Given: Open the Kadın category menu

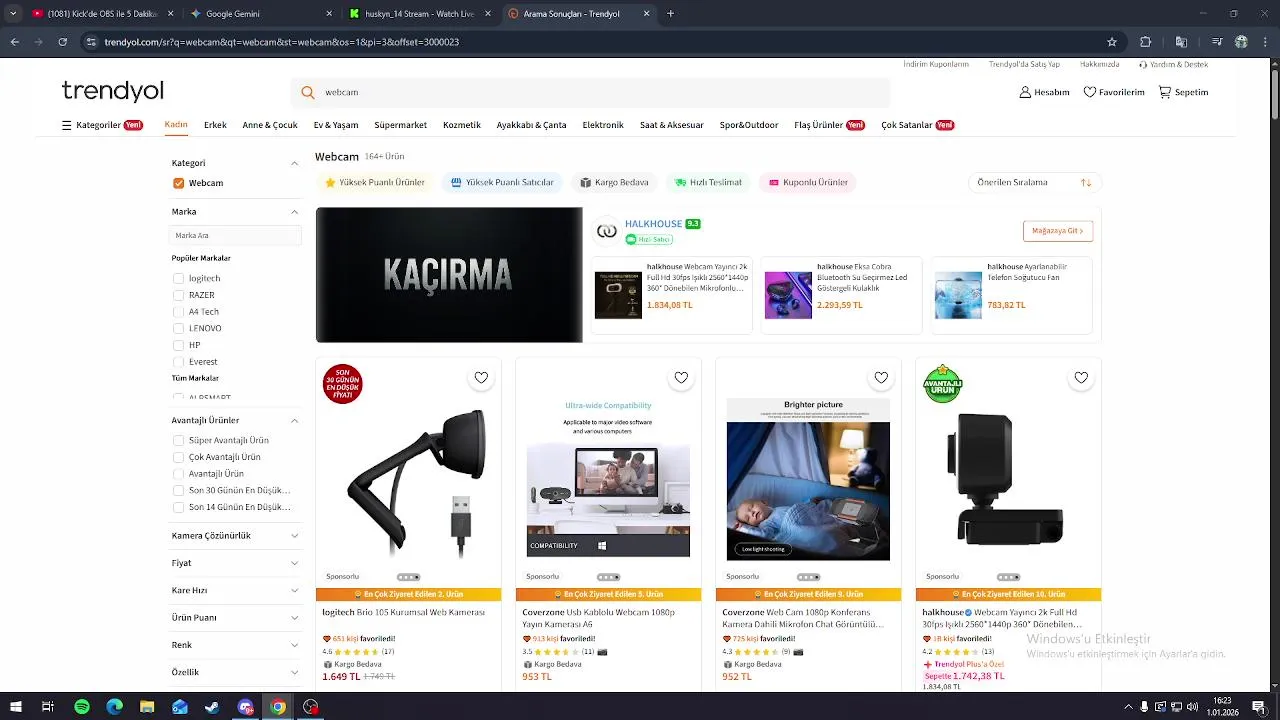Looking at the screenshot, I should point(176,125).
